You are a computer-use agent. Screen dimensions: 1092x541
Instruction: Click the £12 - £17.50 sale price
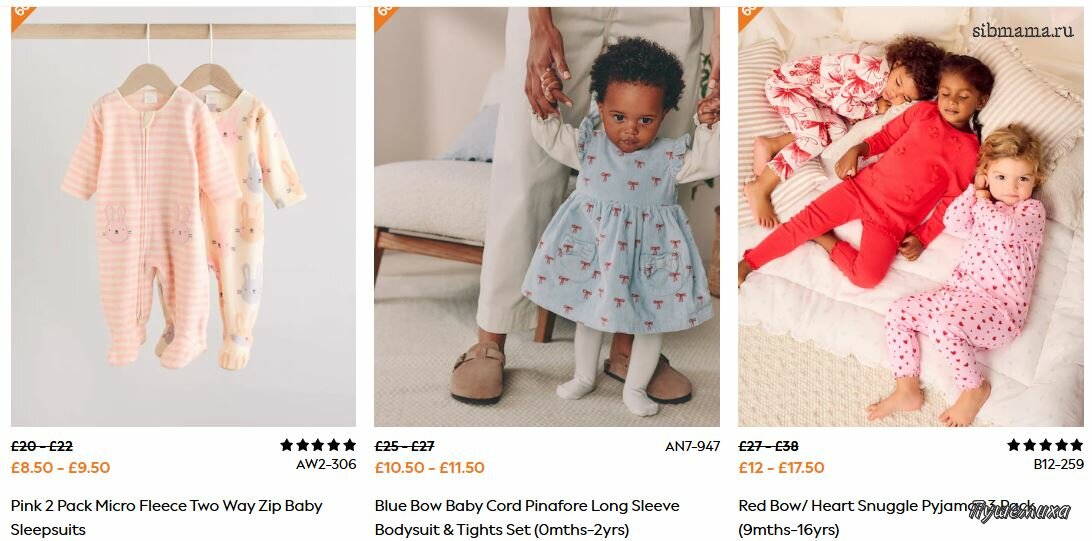(781, 467)
